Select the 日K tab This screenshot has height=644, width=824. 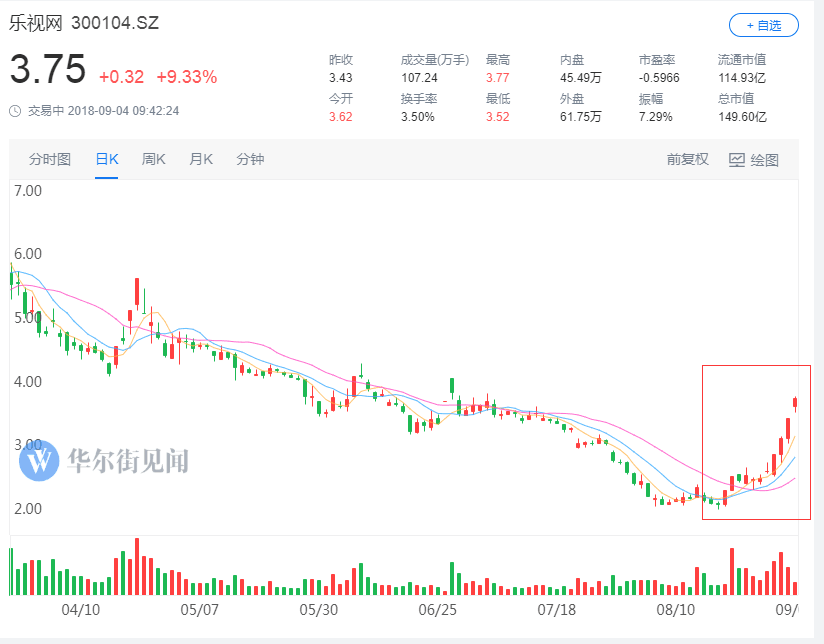pyautogui.click(x=107, y=159)
